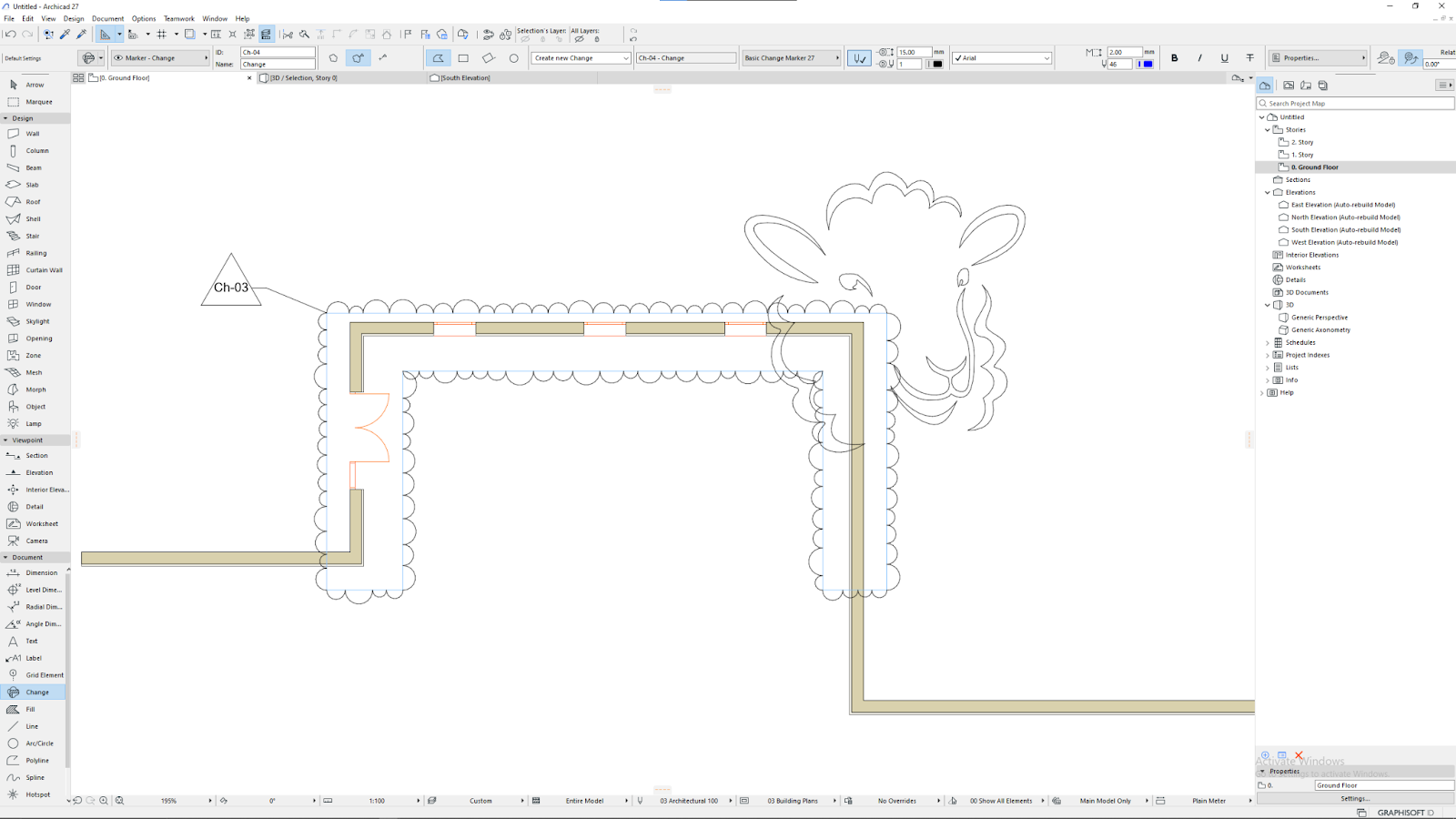Toggle Bold text formatting
This screenshot has width=1456, height=819.
click(1175, 58)
